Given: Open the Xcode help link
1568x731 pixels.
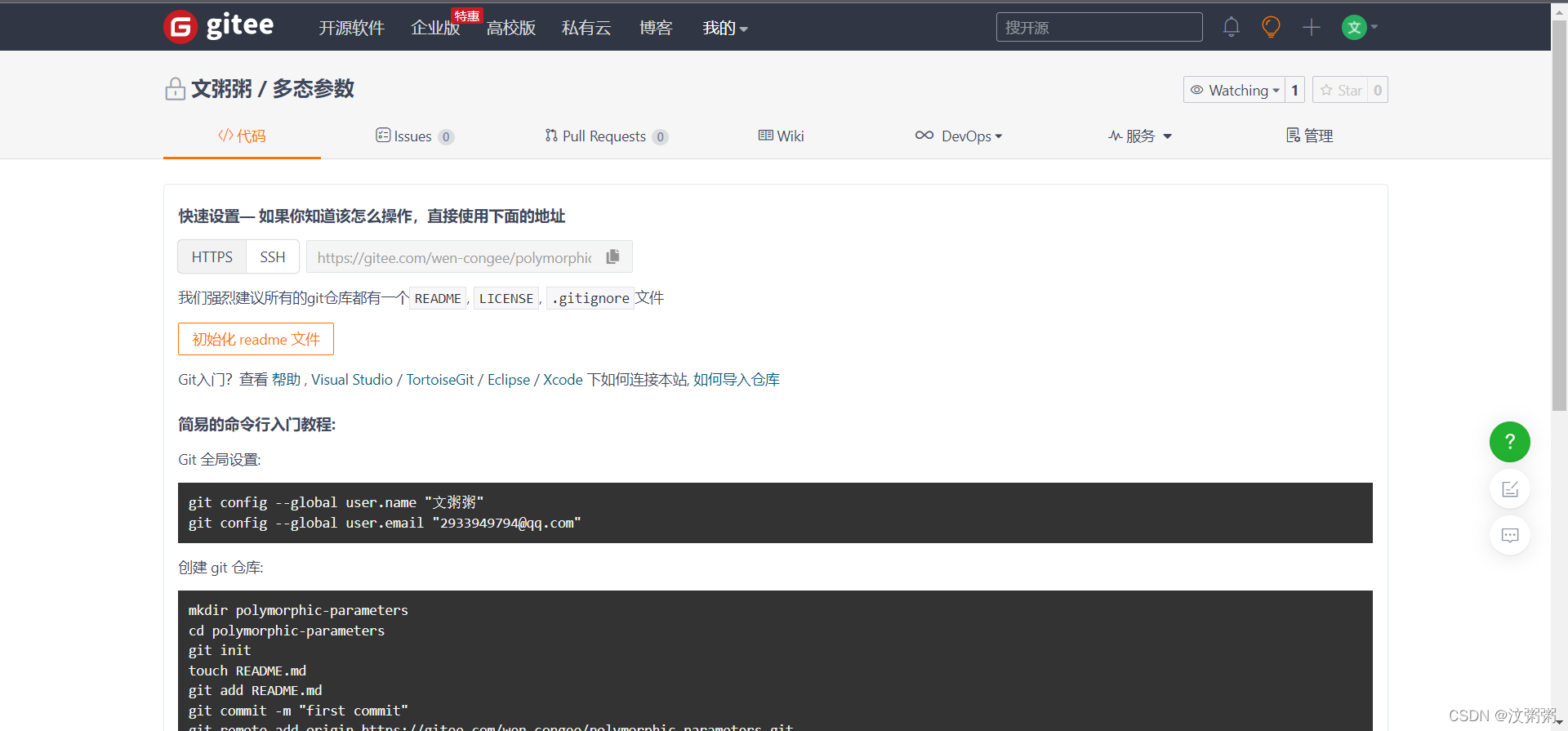Looking at the screenshot, I should pyautogui.click(x=563, y=380).
